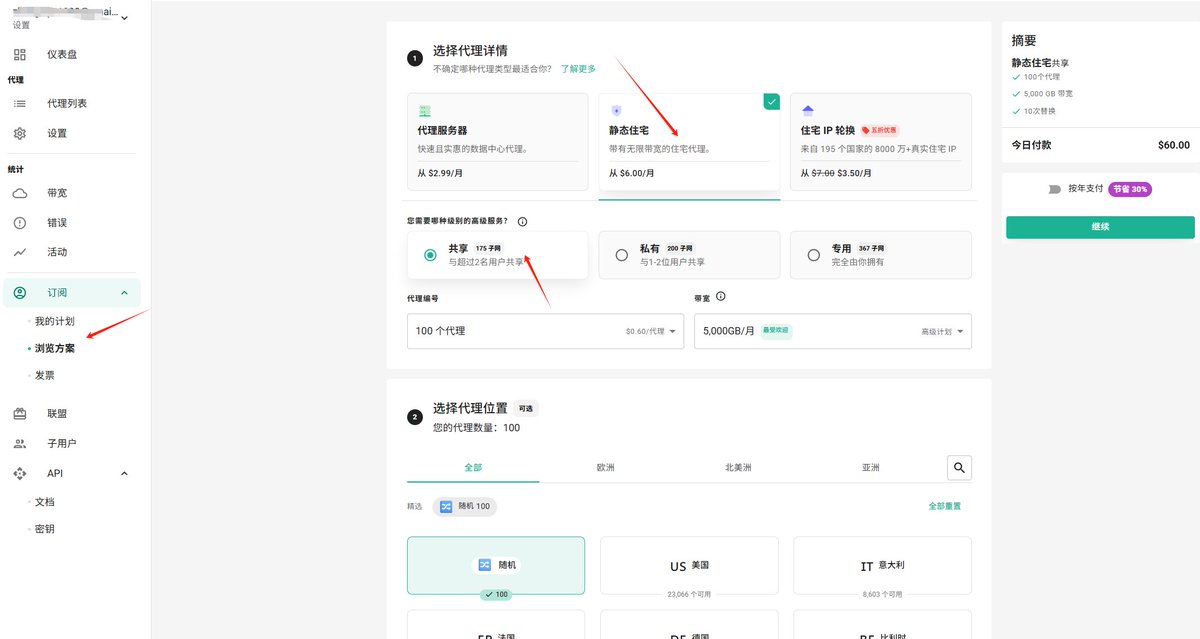
Task: Click 100个代理 in the summary
Action: point(1041,76)
